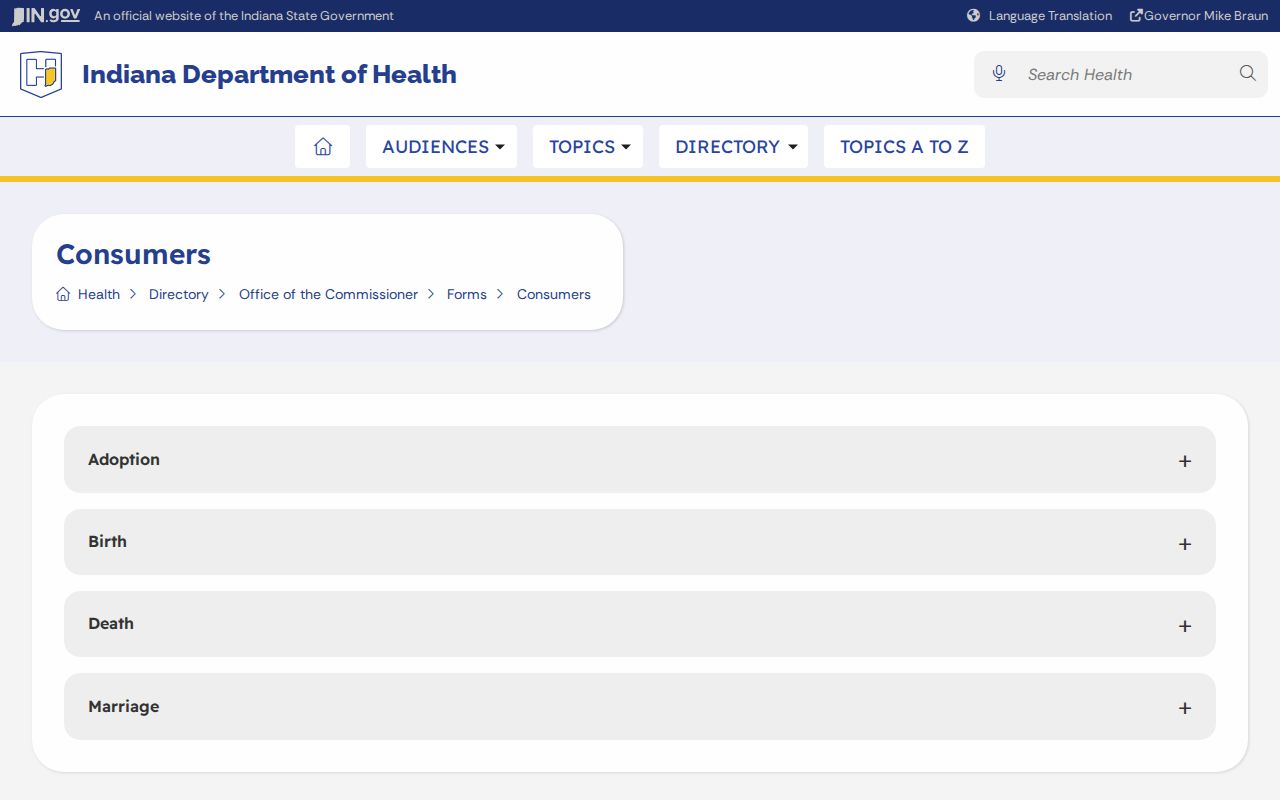Go to Directory in the breadcrumb
Screen dimensions: 1280x800
pyautogui.click(x=179, y=294)
